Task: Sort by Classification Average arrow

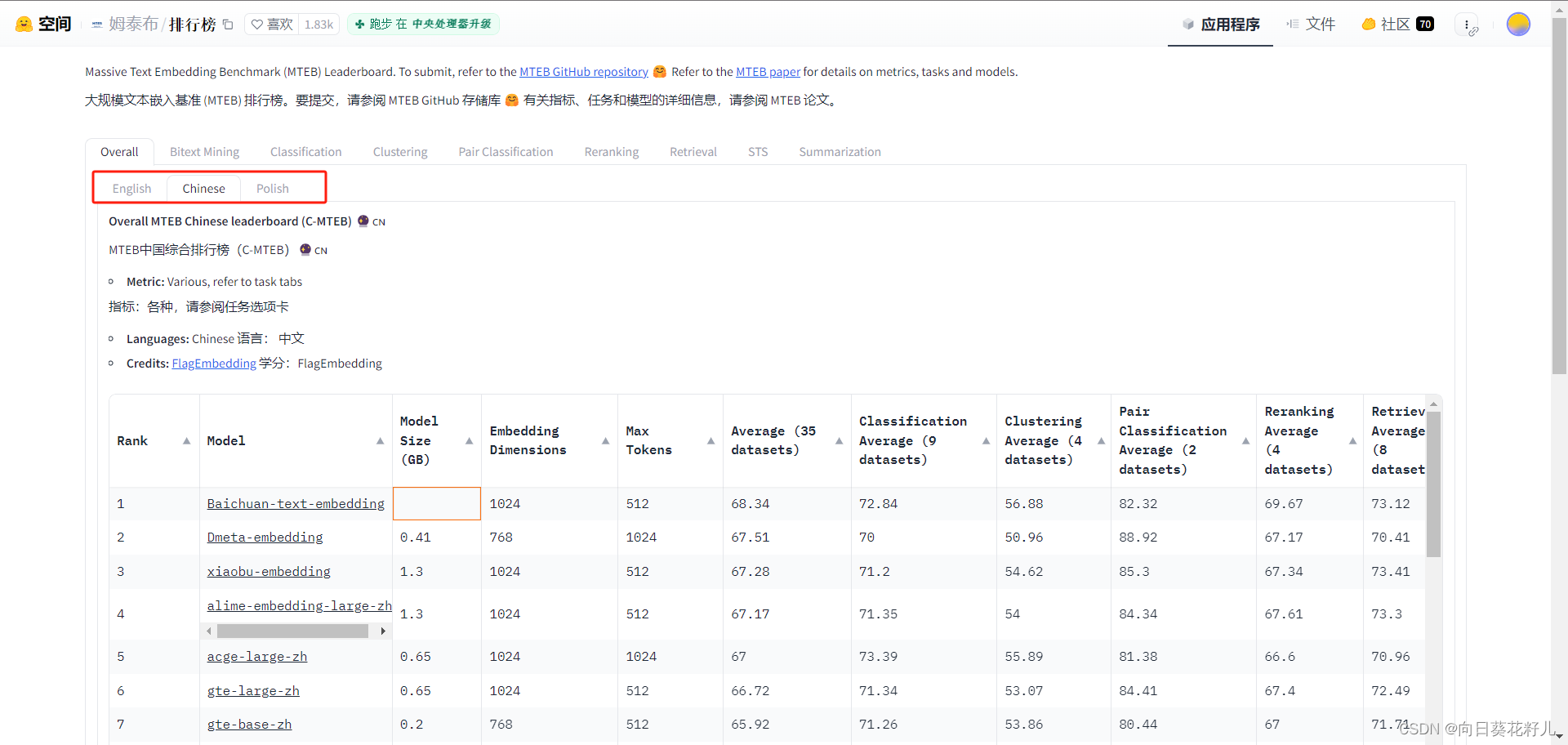Action: tap(986, 441)
